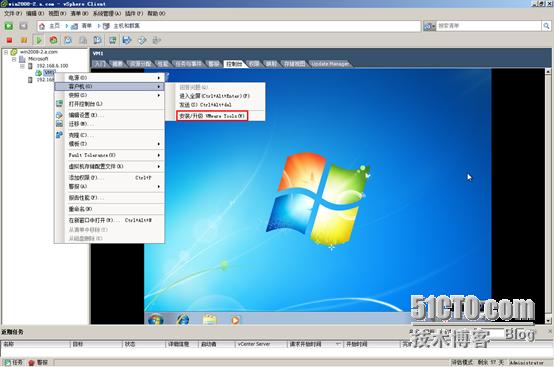Image resolution: width=554 pixels, height=367 pixels.
Task: Click the 控制台 (Console) tab
Action: (x=235, y=64)
